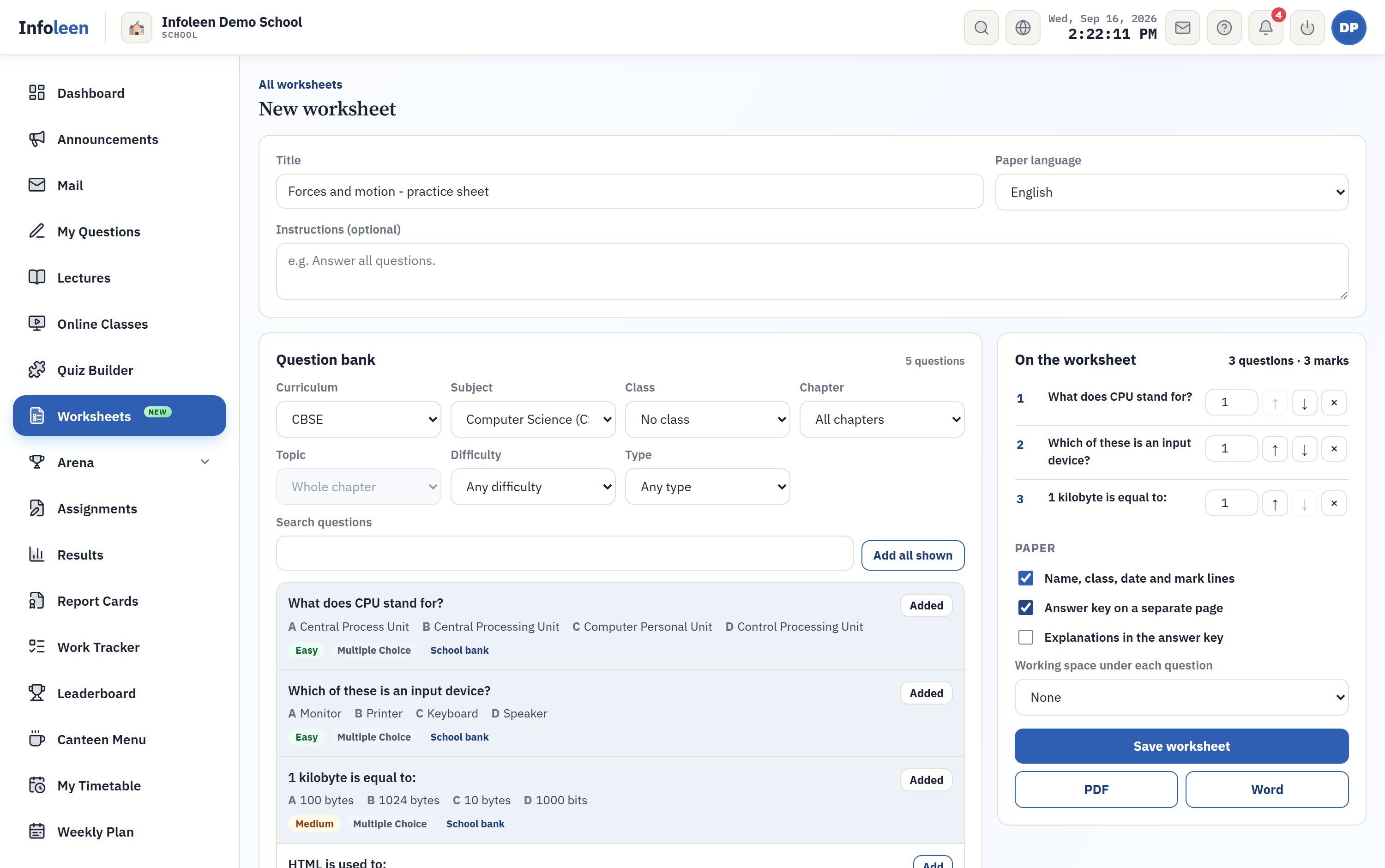Open the Subject dropdown
1385x868 pixels.
pyautogui.click(x=533, y=420)
